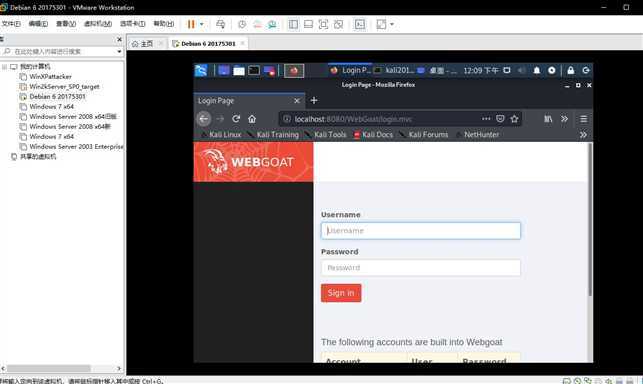Open the 查看(V) menu

pos(66,24)
